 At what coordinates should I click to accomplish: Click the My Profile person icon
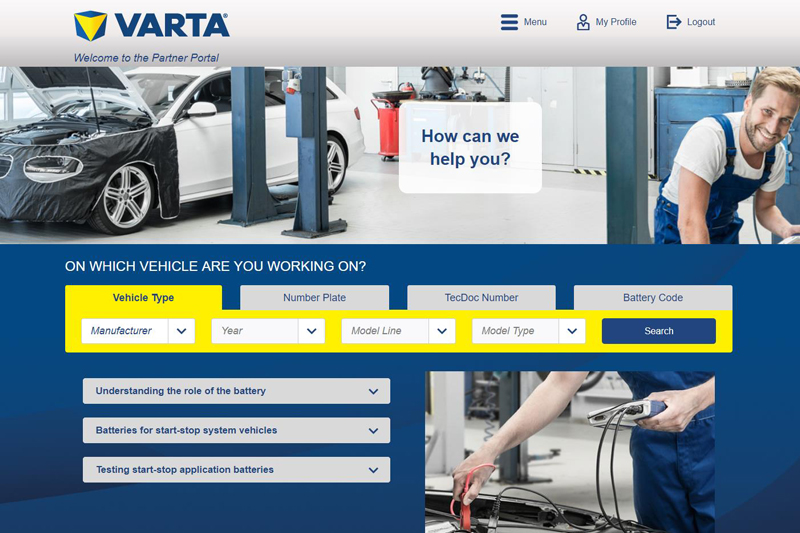[x=583, y=22]
